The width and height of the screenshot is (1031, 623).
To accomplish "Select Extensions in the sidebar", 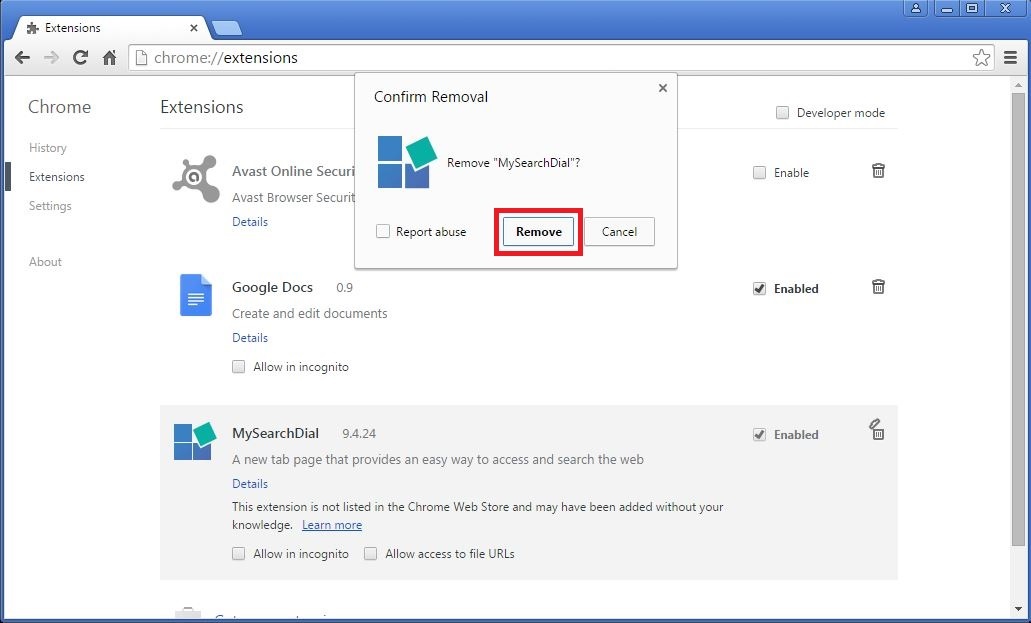I will click(57, 176).
